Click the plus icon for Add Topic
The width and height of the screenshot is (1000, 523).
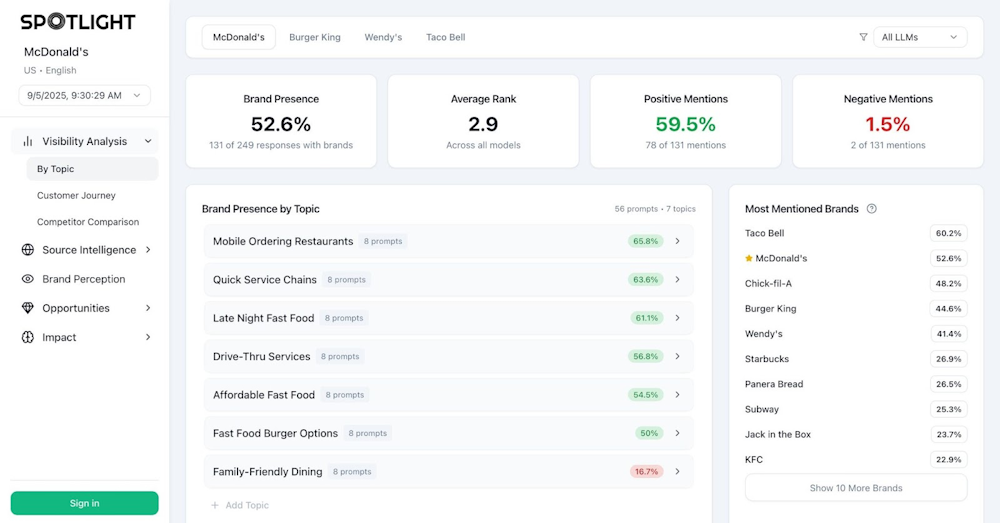tap(214, 505)
